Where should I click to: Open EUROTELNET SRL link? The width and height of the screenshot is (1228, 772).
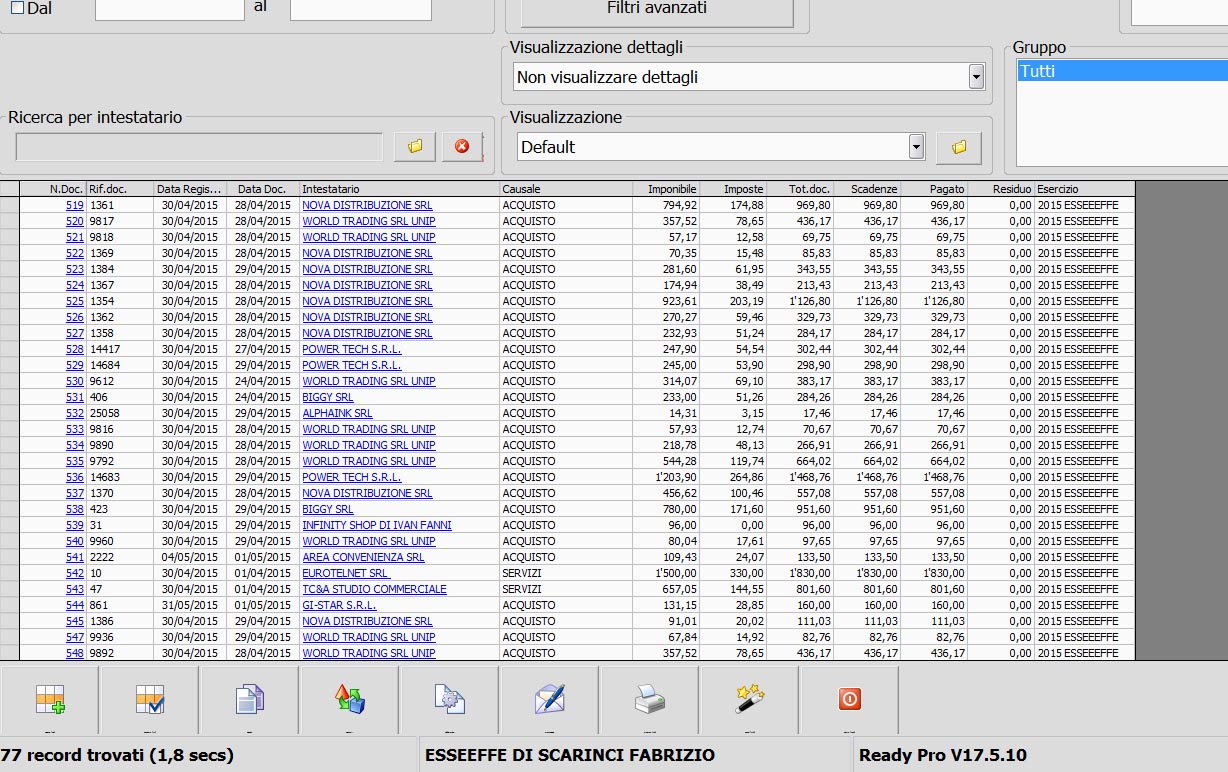coord(346,573)
